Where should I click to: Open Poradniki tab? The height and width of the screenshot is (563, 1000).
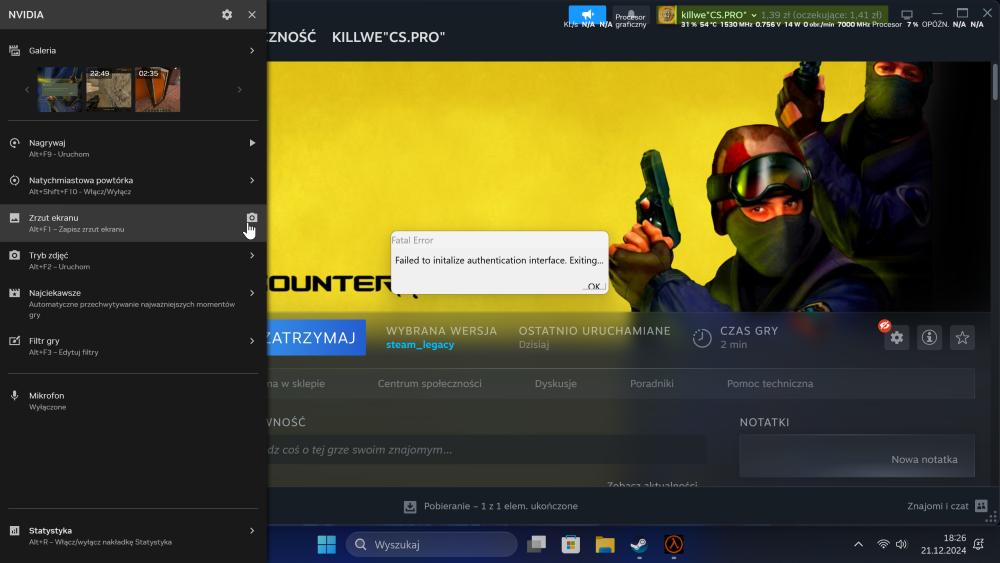tap(651, 383)
